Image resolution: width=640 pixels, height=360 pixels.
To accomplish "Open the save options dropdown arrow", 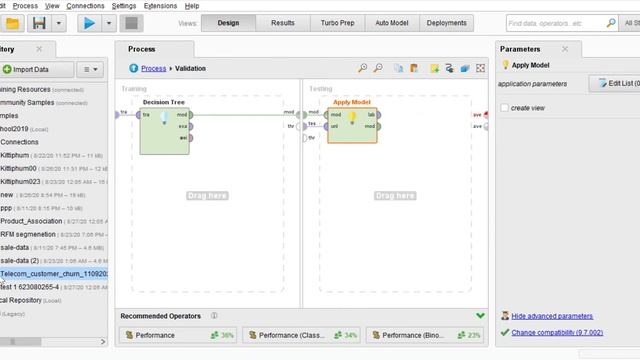I will [x=59, y=23].
